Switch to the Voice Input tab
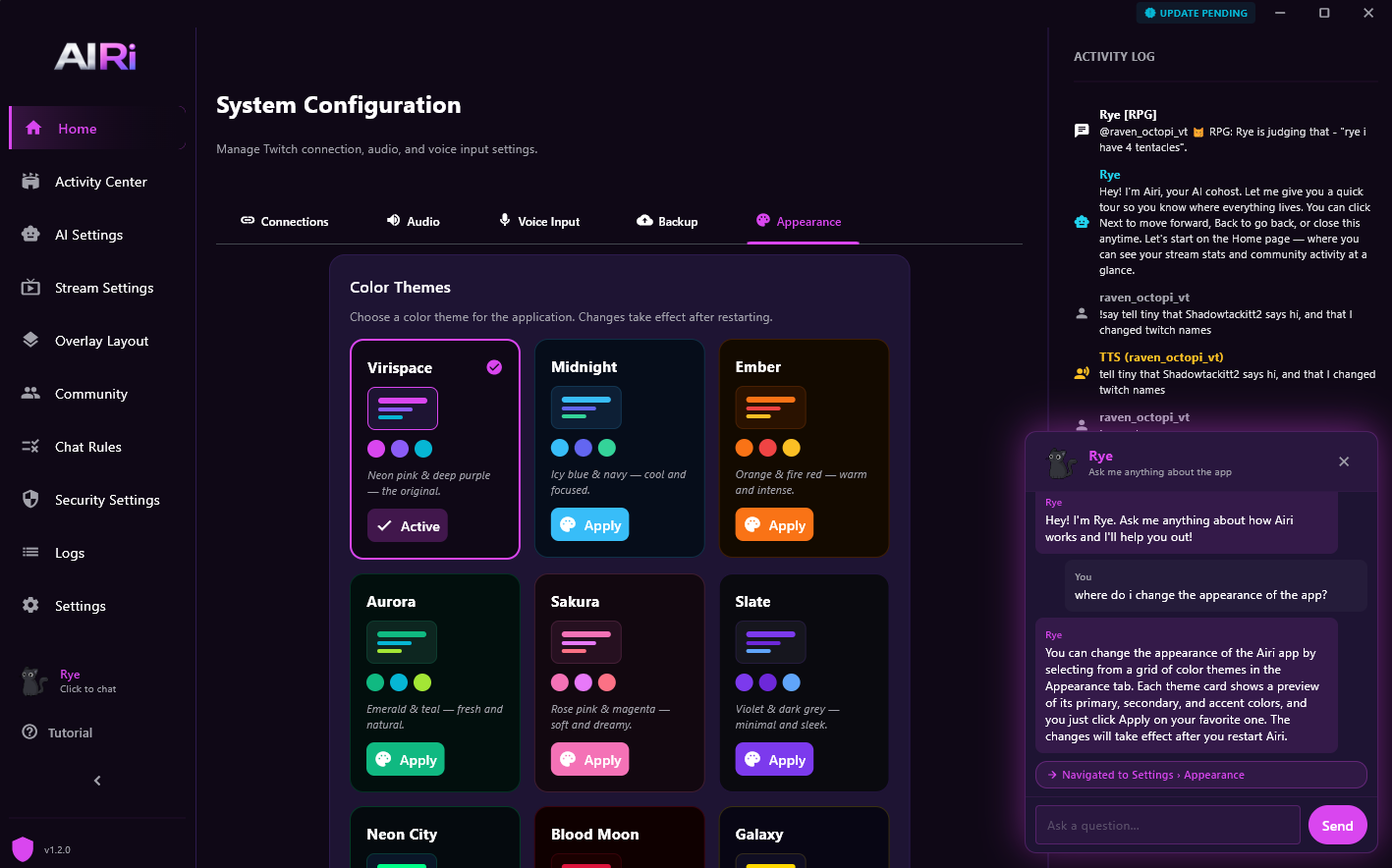 tap(539, 222)
